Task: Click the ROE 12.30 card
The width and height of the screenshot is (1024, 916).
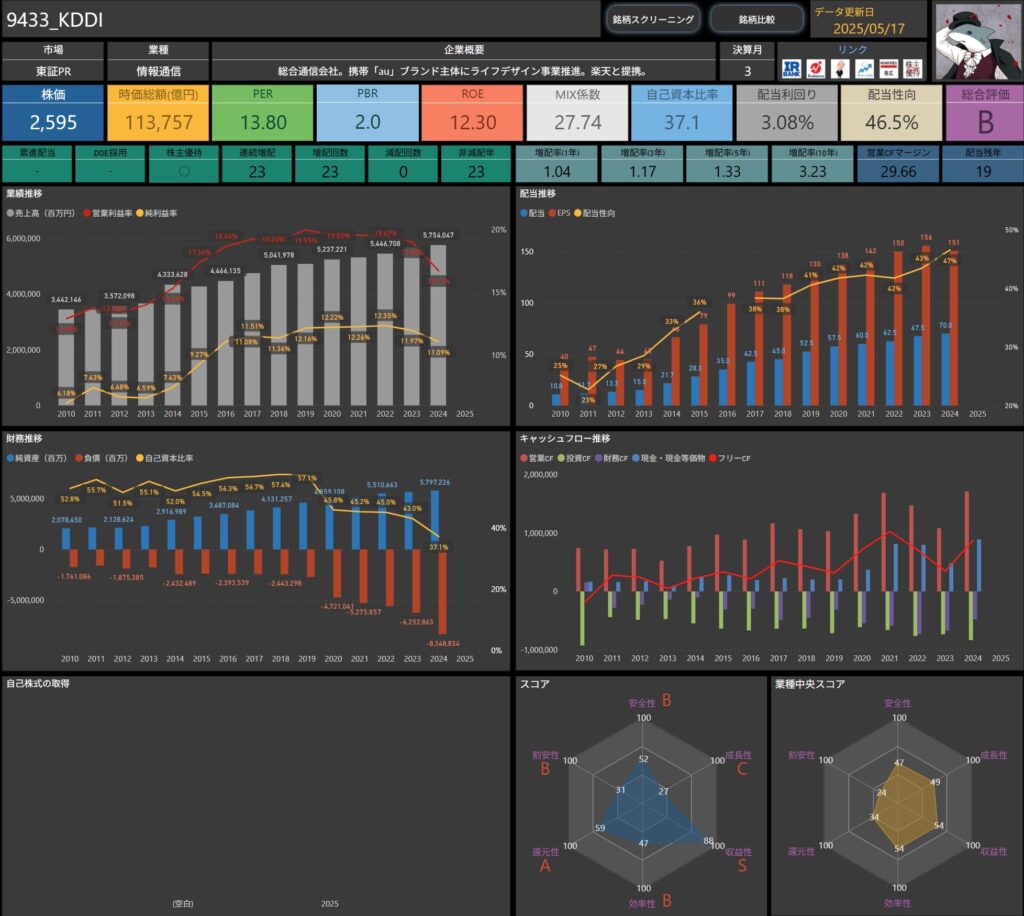Action: click(472, 112)
